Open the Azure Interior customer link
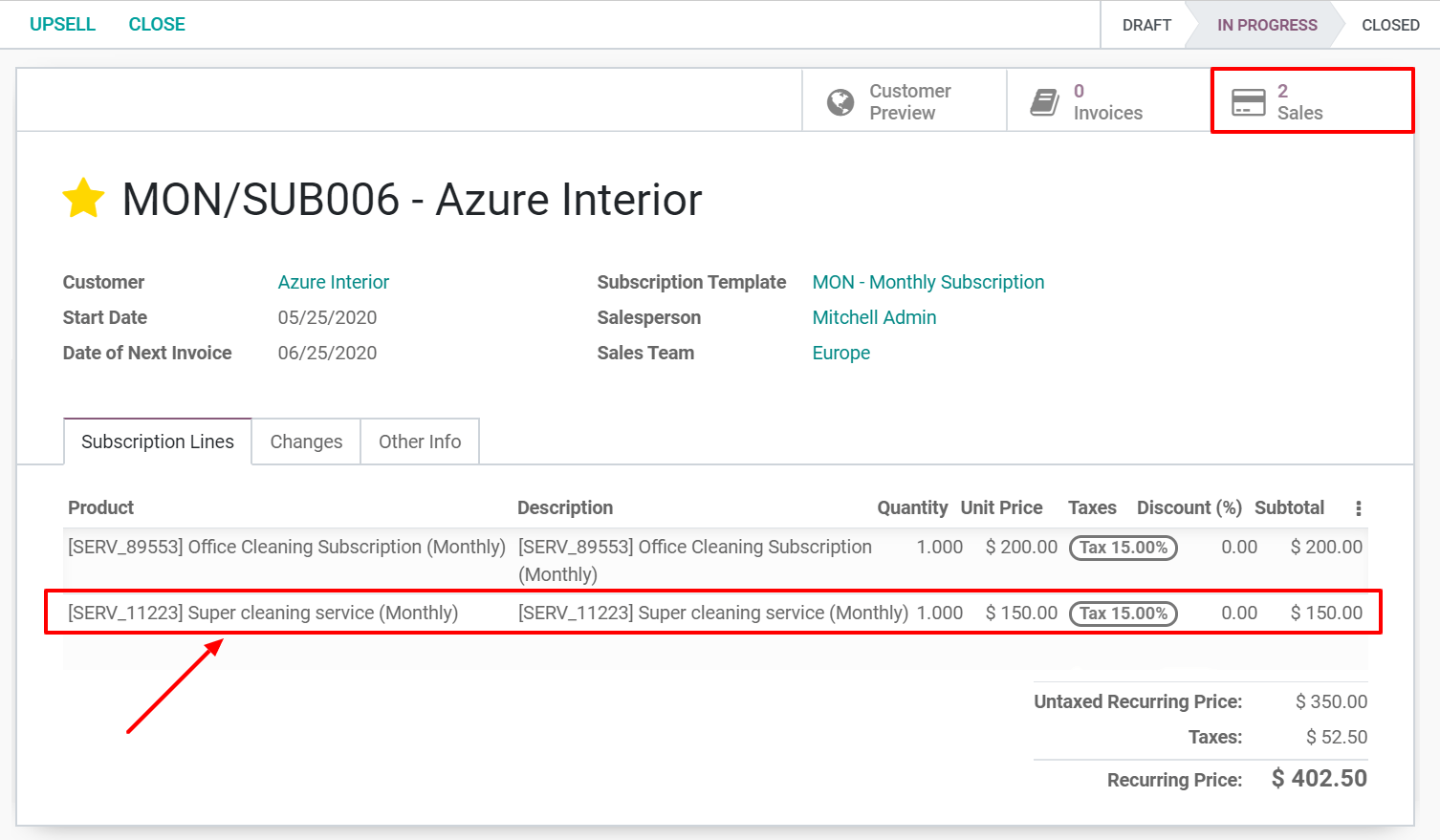Viewport: 1440px width, 840px height. pyautogui.click(x=333, y=282)
